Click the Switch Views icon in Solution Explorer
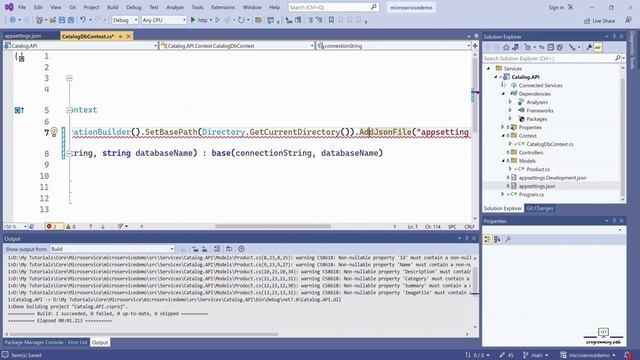640x360 pixels. tap(516, 47)
